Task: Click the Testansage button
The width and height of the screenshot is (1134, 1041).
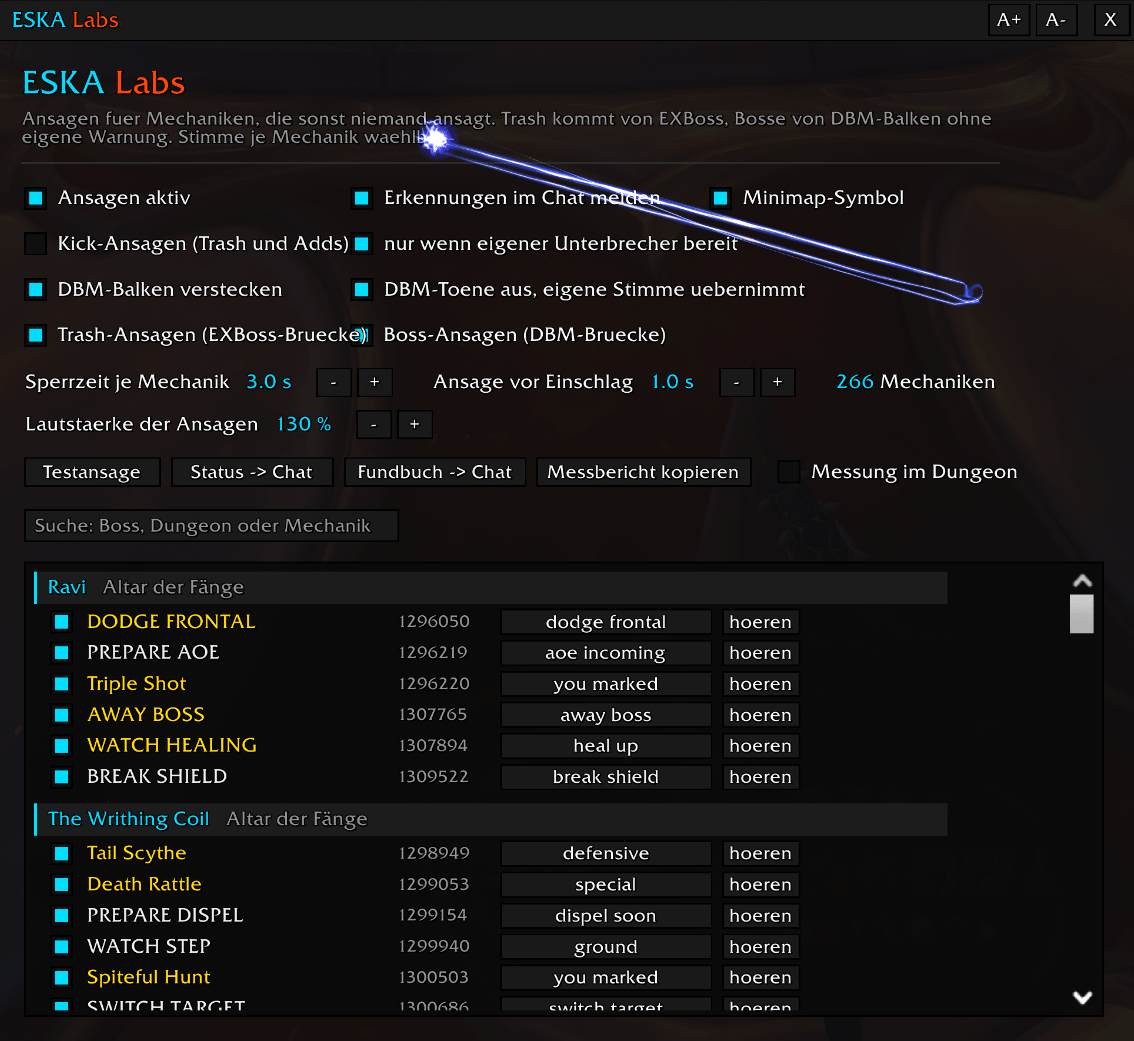Action: (92, 472)
